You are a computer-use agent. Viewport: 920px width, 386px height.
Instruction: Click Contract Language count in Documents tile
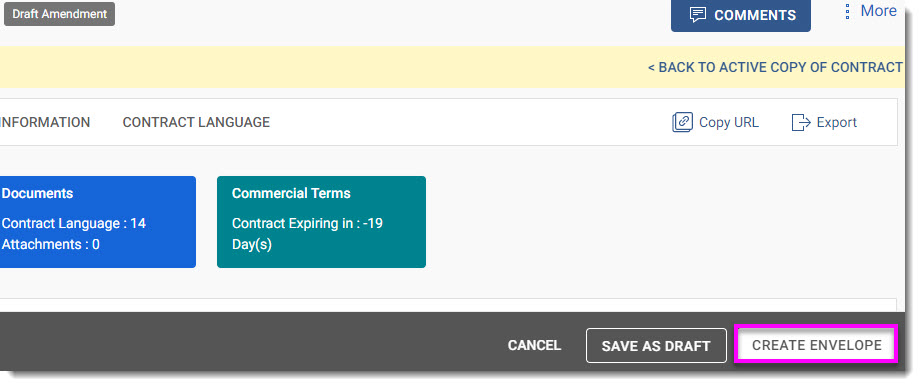click(73, 224)
